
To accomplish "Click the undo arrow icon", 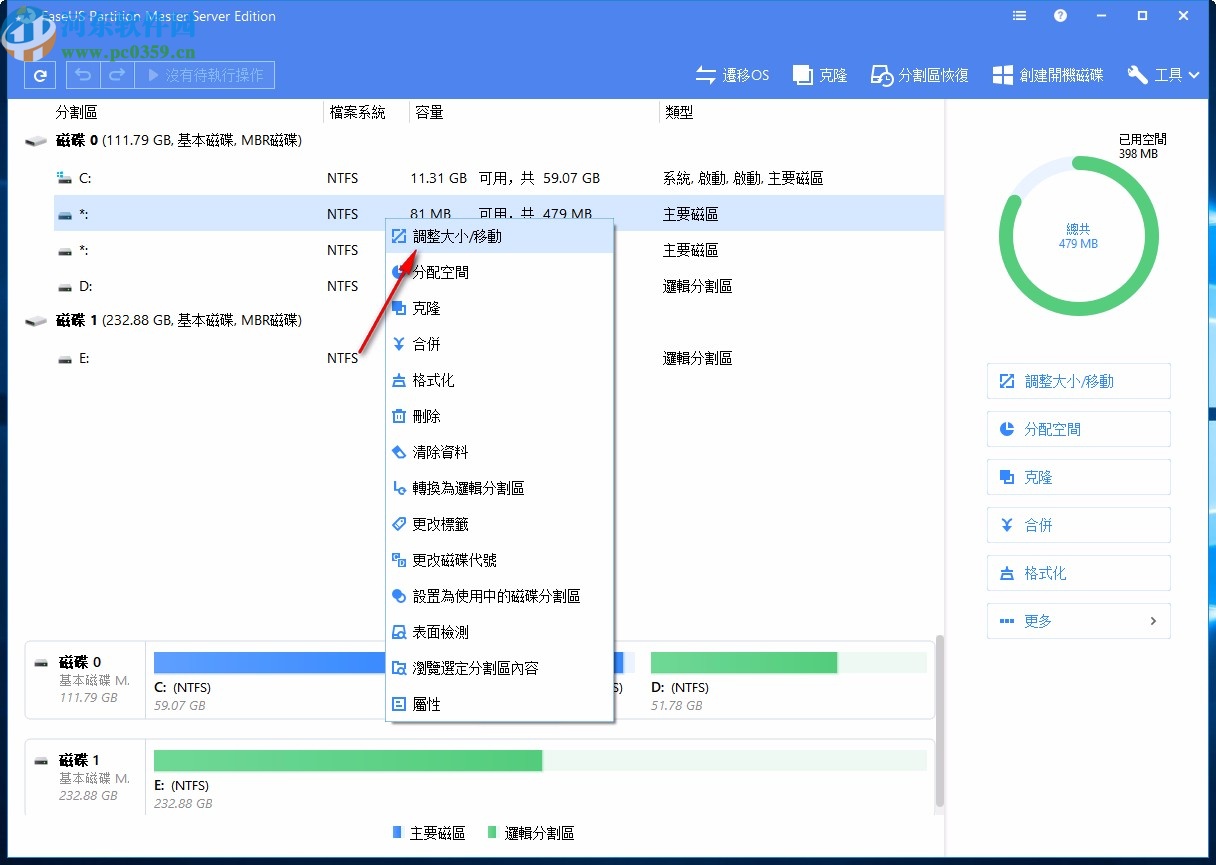I will coord(83,74).
